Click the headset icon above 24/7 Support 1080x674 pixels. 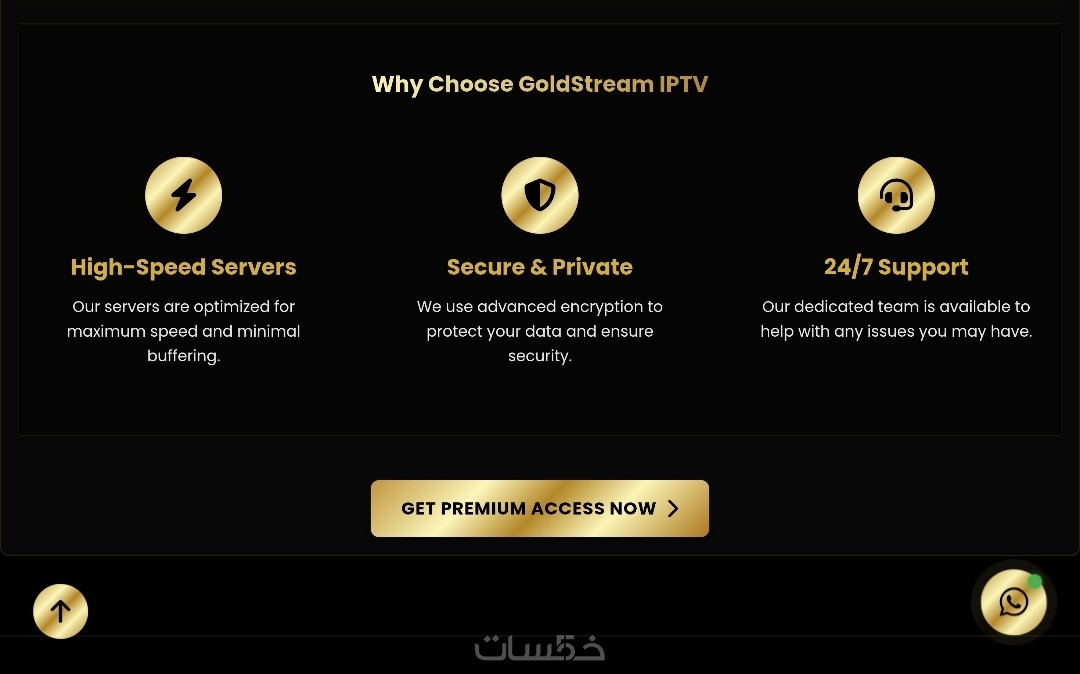896,195
